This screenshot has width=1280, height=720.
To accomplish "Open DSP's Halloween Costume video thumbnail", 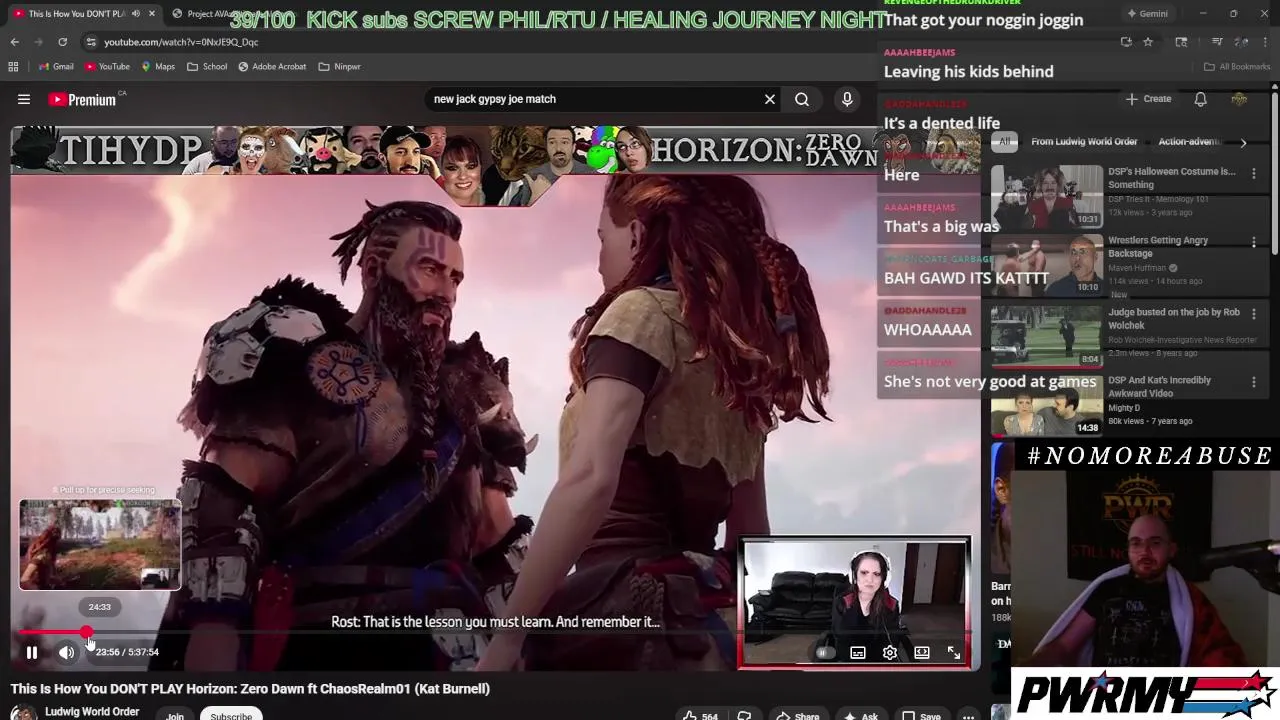I will click(1047, 196).
